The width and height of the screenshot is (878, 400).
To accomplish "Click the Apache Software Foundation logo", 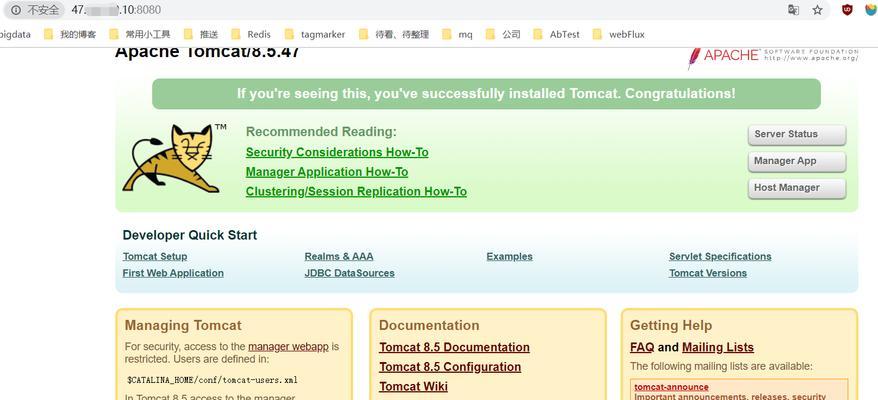I will pyautogui.click(x=773, y=56).
